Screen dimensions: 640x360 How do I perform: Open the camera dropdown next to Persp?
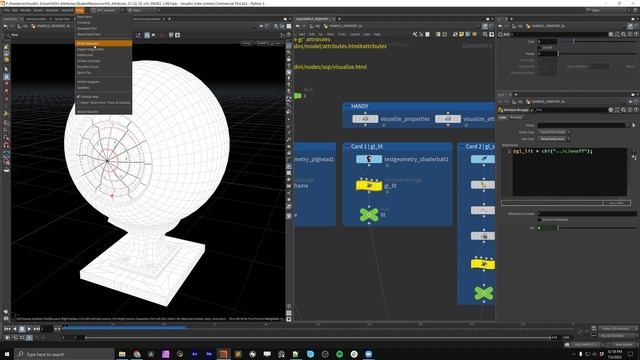coord(269,43)
